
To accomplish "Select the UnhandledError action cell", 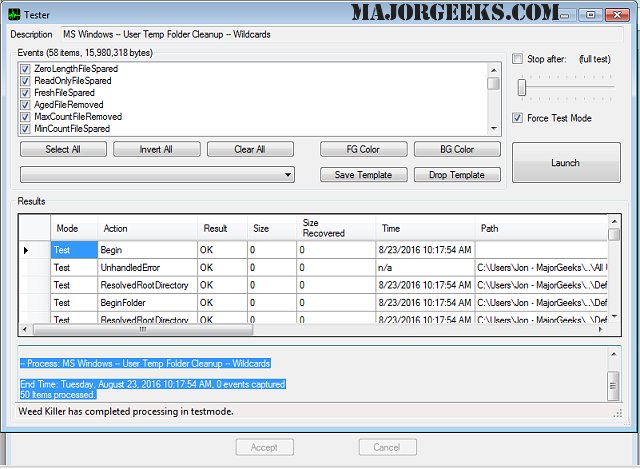I will point(147,267).
